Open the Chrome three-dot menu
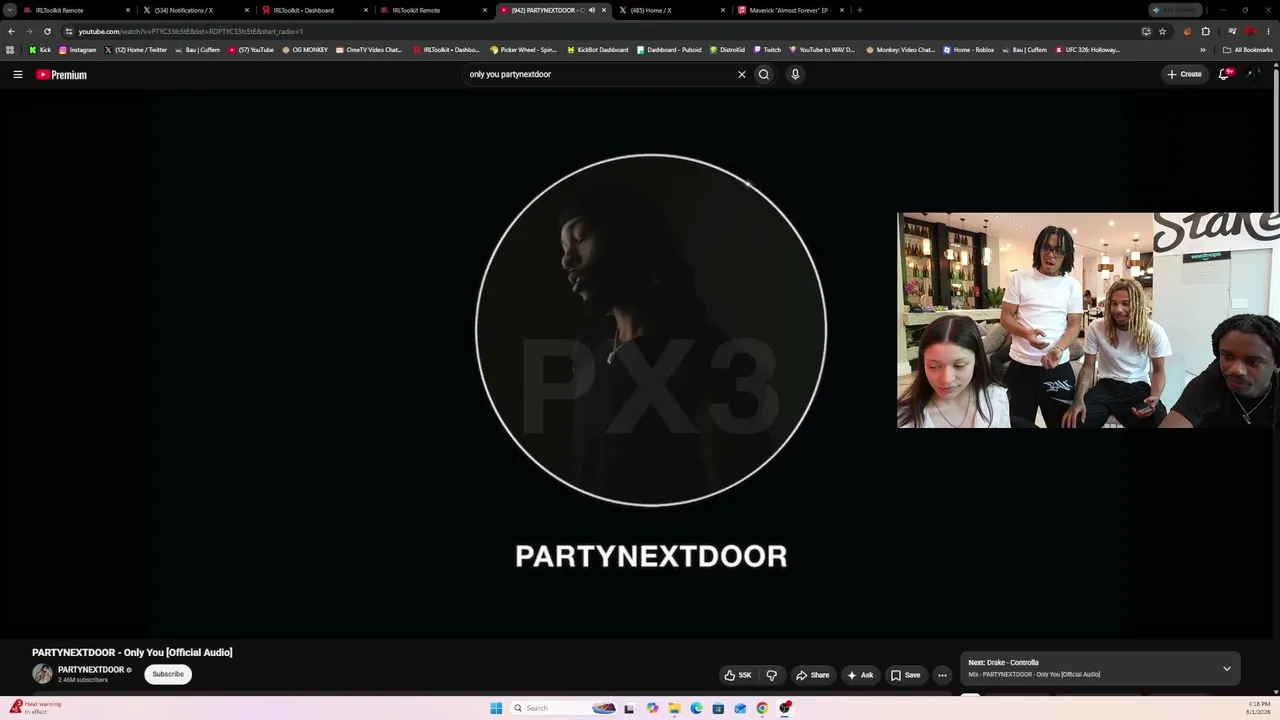Screen dimensions: 1280x720 (x=1268, y=31)
